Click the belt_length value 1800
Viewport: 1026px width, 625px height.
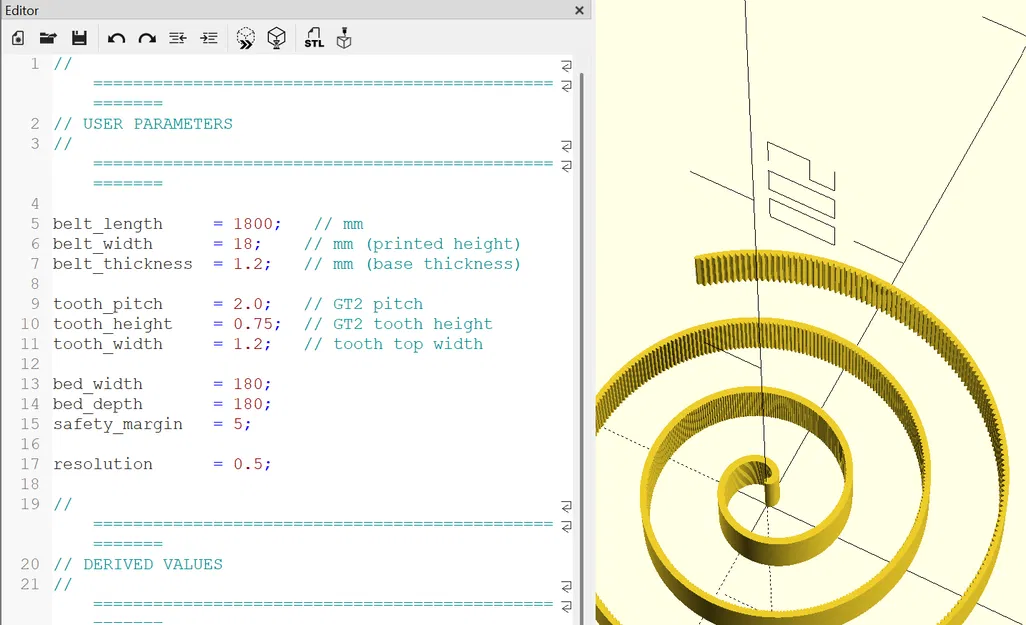pyautogui.click(x=253, y=224)
